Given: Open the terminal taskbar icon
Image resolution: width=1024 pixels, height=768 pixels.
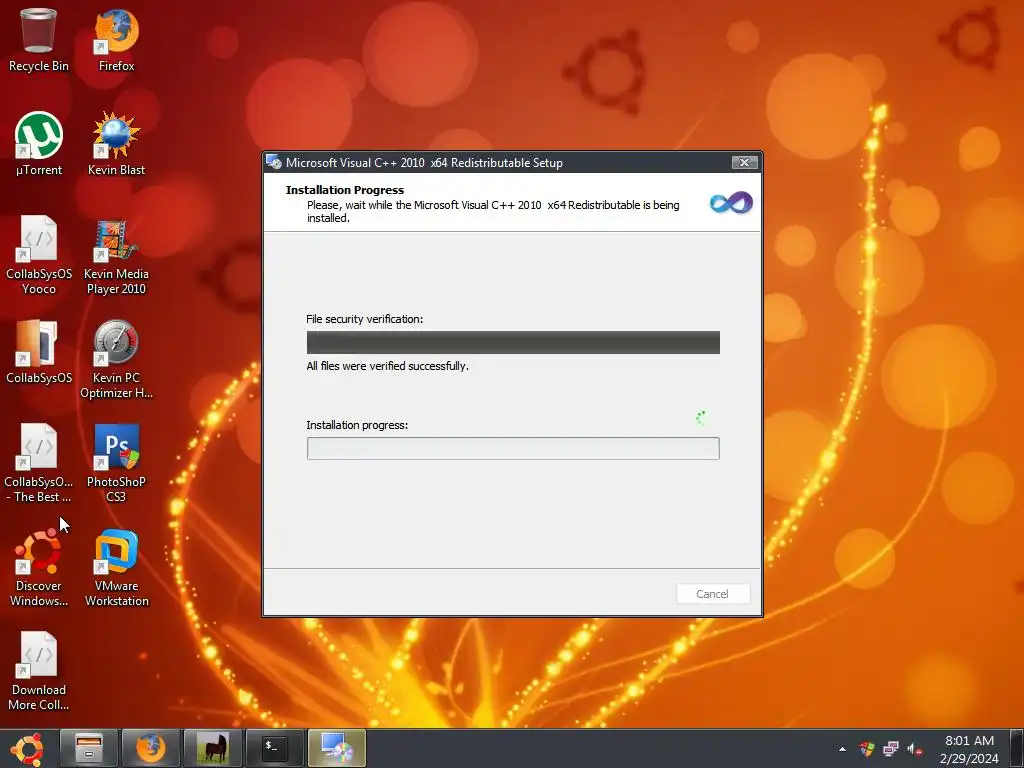Looking at the screenshot, I should (275, 748).
